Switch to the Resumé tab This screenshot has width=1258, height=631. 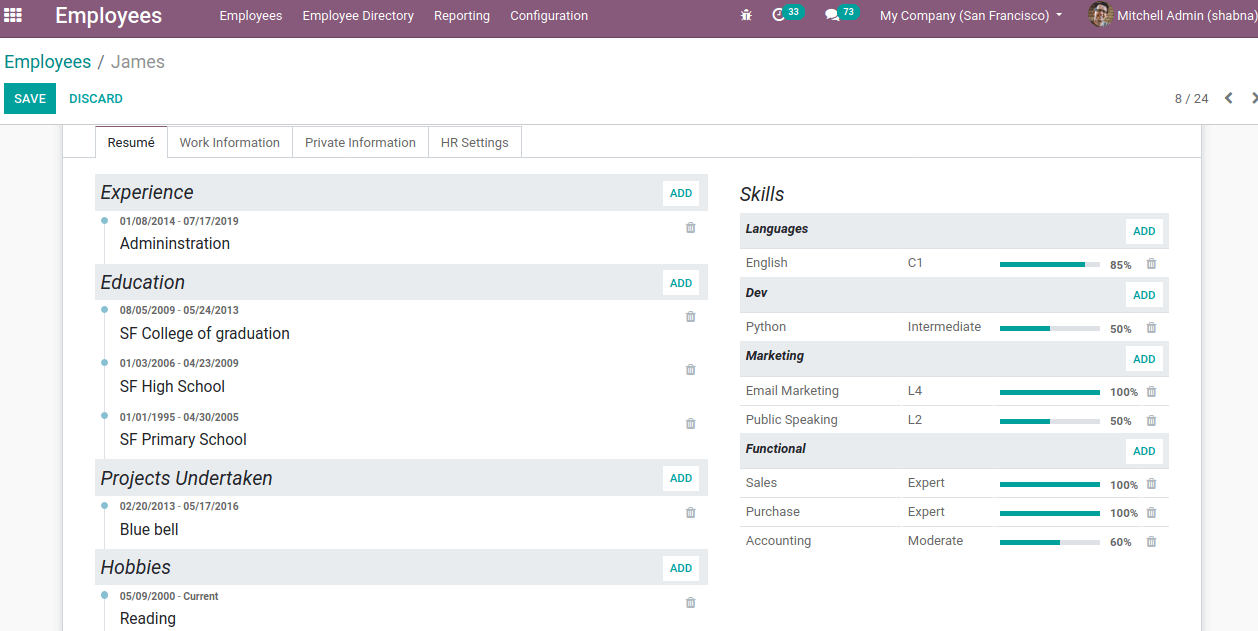point(131,142)
